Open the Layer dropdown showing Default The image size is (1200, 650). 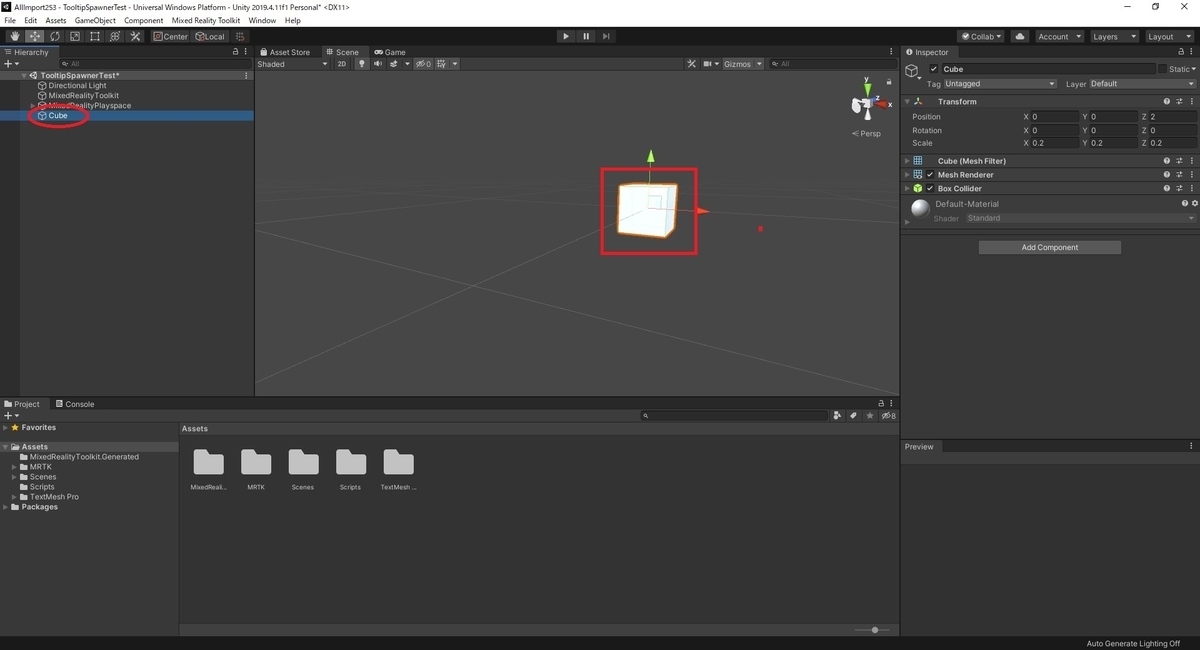pos(1142,84)
